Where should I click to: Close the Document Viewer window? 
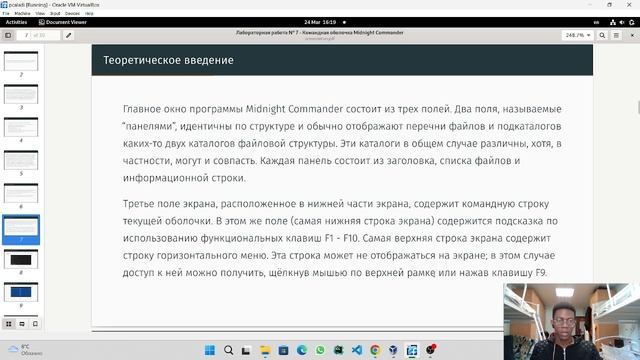click(x=632, y=36)
